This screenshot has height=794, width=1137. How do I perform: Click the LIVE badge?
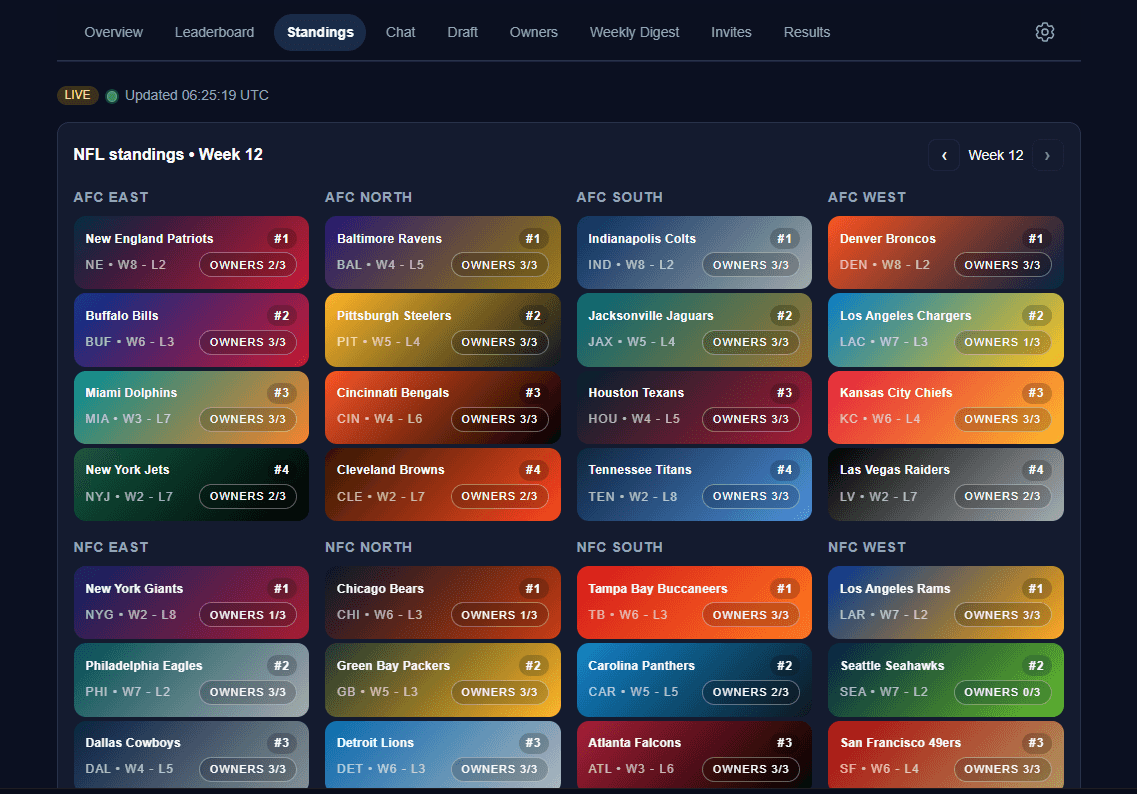click(x=77, y=95)
